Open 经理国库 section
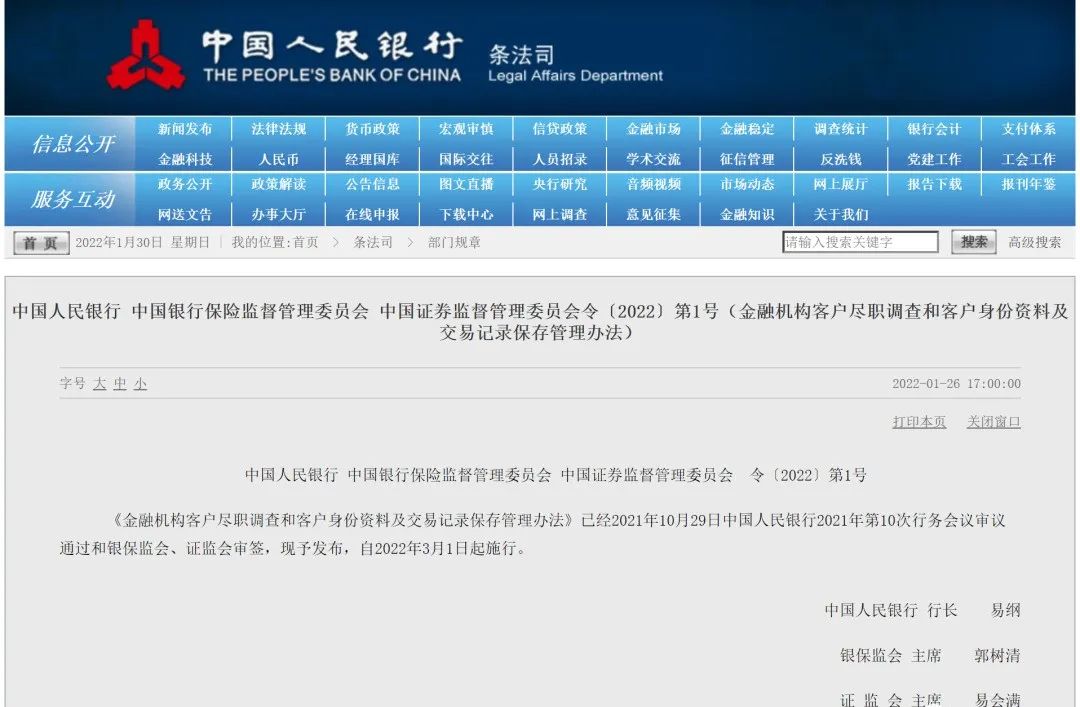1080x707 pixels. [x=373, y=159]
